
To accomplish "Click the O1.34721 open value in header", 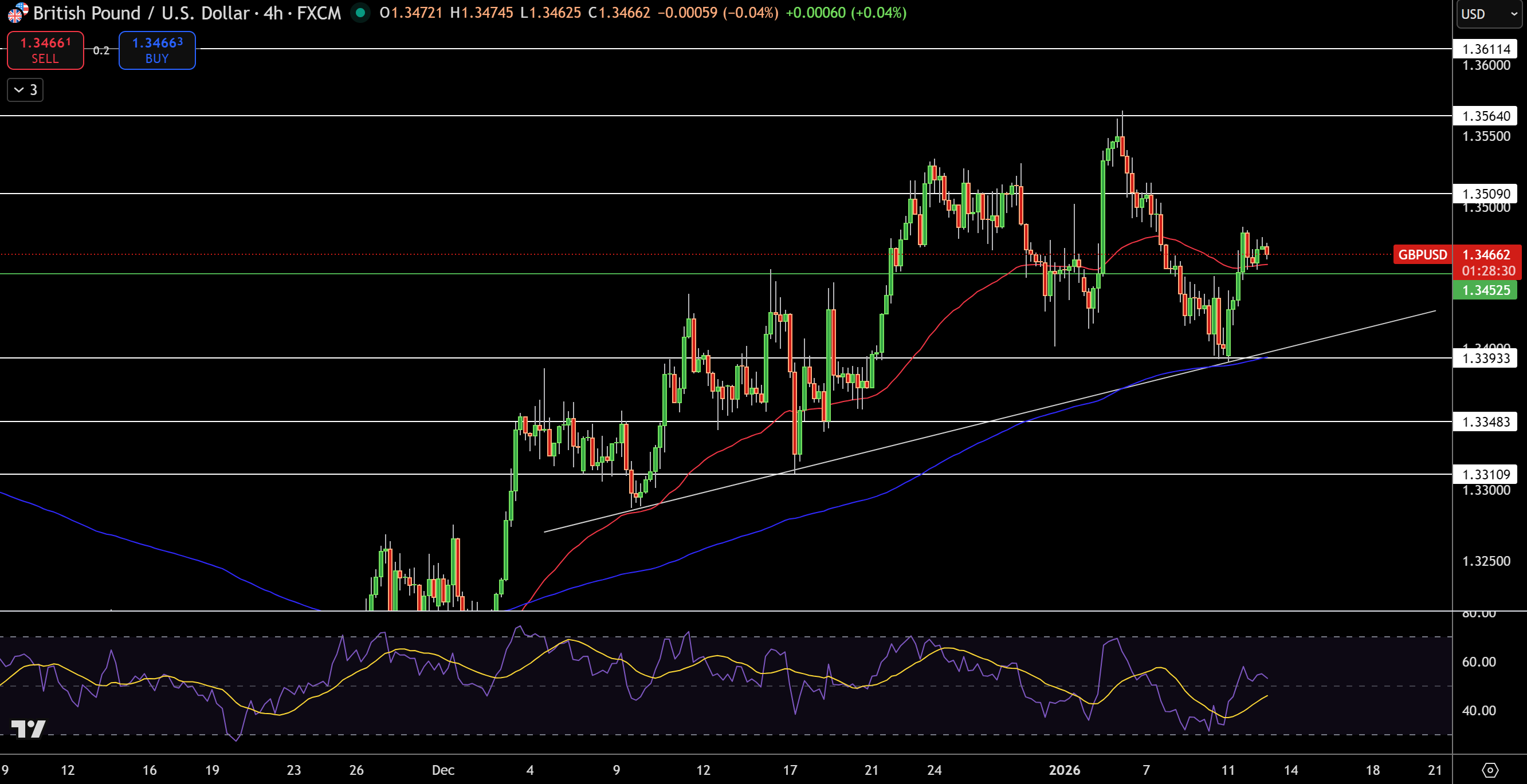I will click(411, 13).
